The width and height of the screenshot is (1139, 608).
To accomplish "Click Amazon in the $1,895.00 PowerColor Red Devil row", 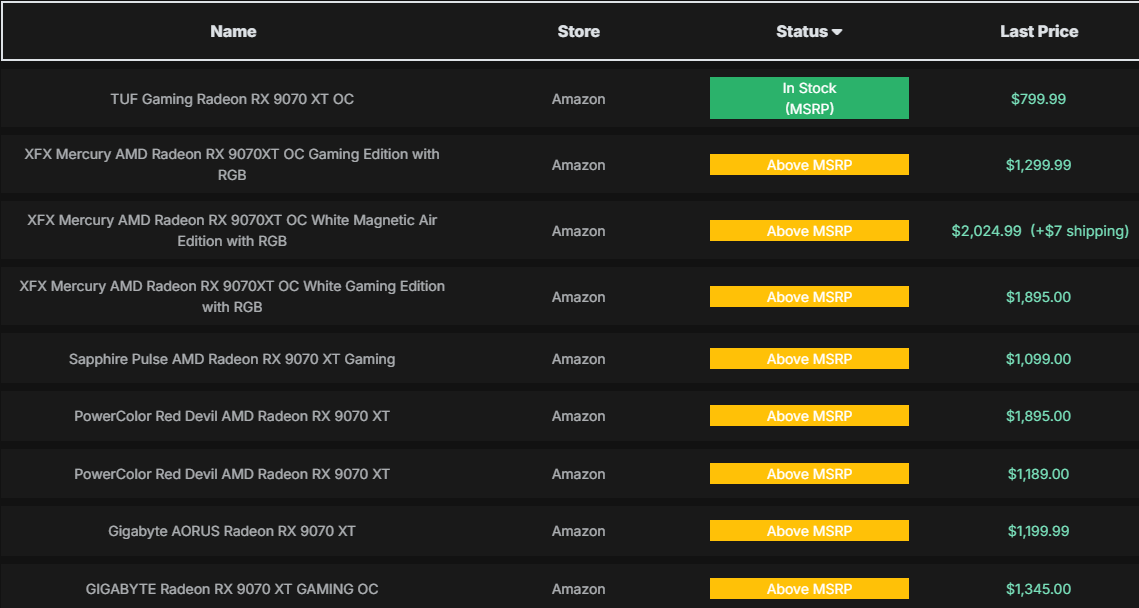I will (x=578, y=416).
